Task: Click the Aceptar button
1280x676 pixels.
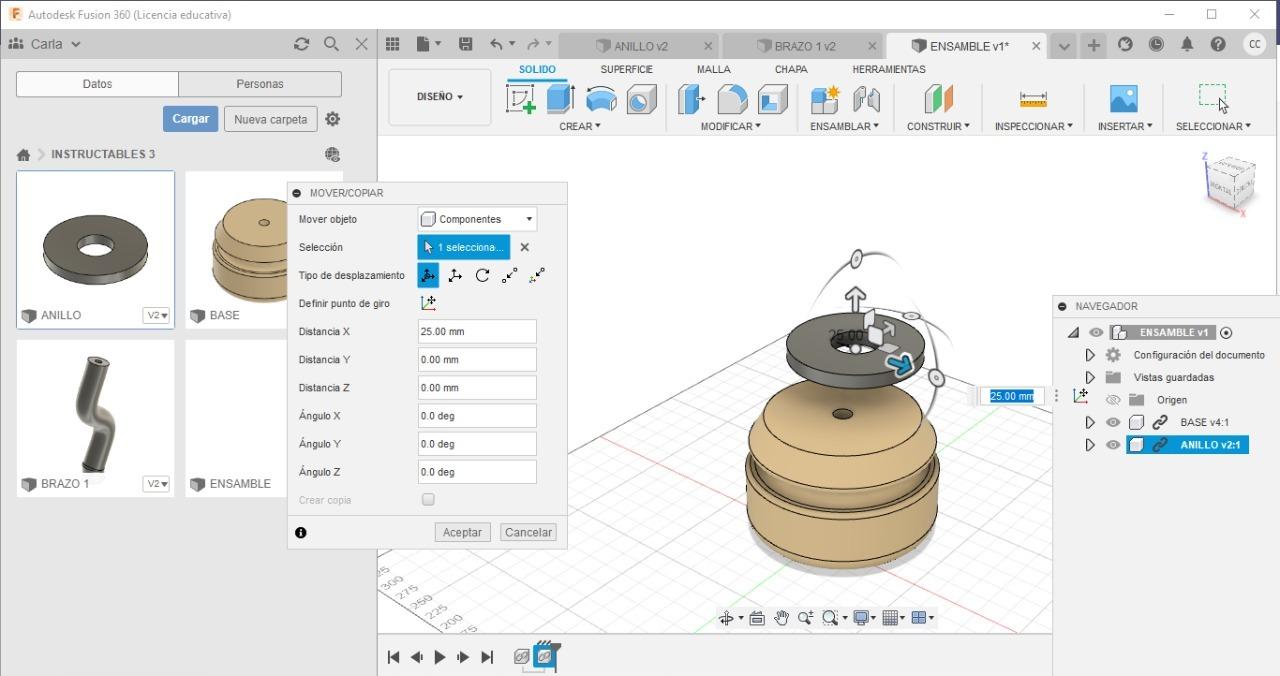Action: [462, 533]
